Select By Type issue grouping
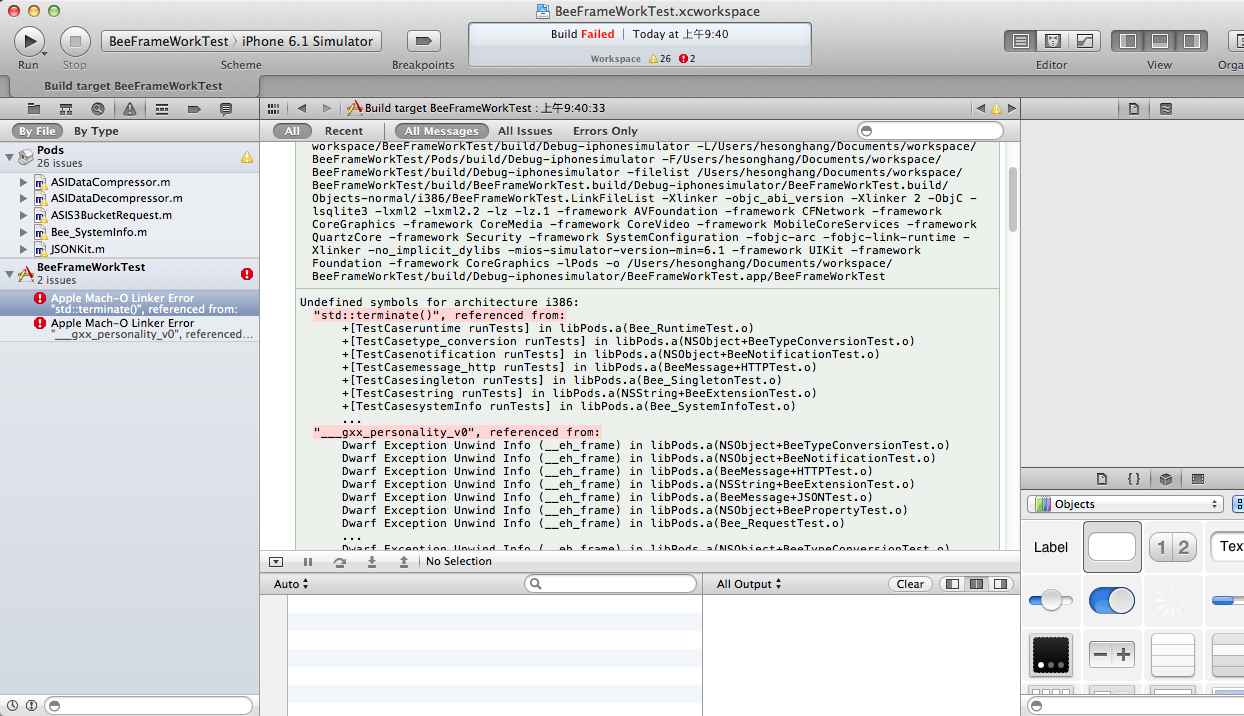Viewport: 1244px width, 716px height. pos(96,131)
